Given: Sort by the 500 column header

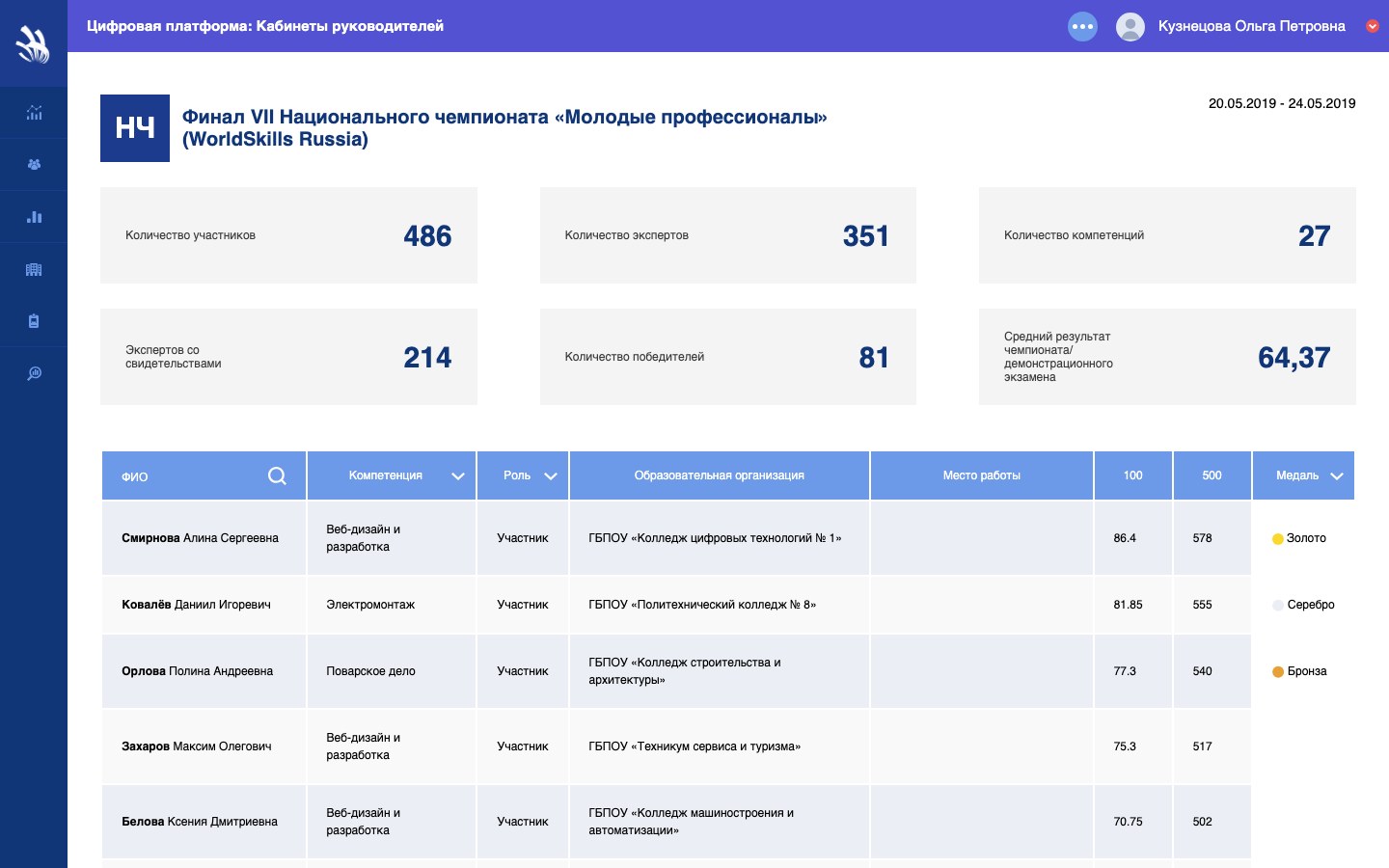Looking at the screenshot, I should click(1212, 475).
